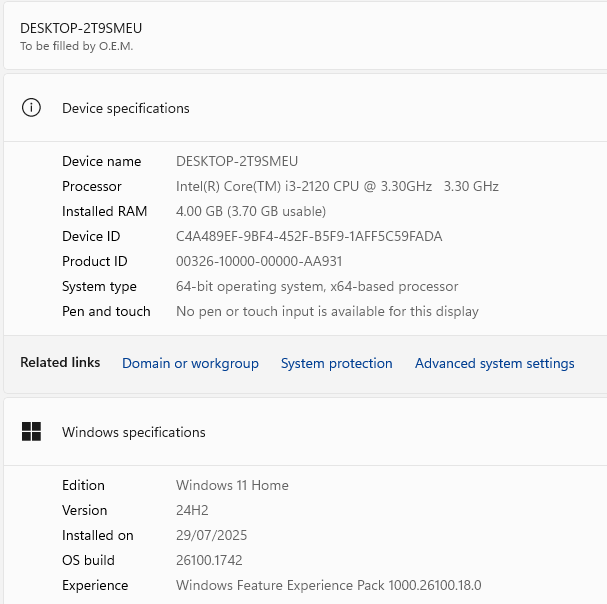Screen dimensions: 607x604
Task: Click the System type value 64-bit operating system
Action: coord(317,287)
